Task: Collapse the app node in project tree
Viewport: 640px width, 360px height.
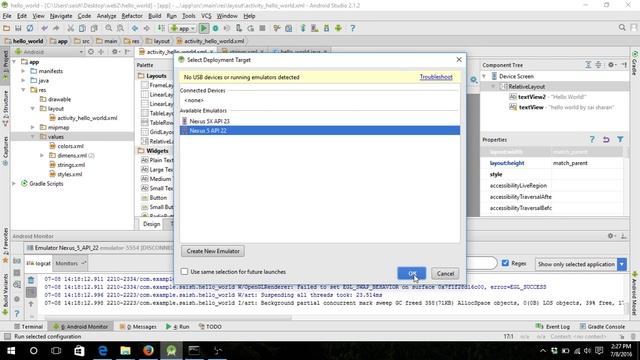Action: pos(15,62)
